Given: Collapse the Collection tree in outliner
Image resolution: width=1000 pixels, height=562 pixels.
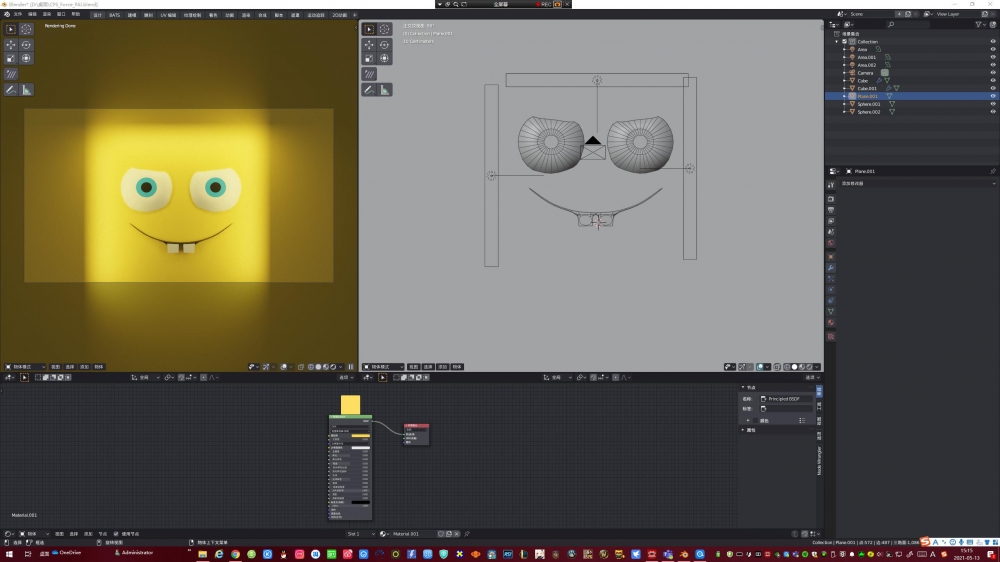Looking at the screenshot, I should (837, 41).
